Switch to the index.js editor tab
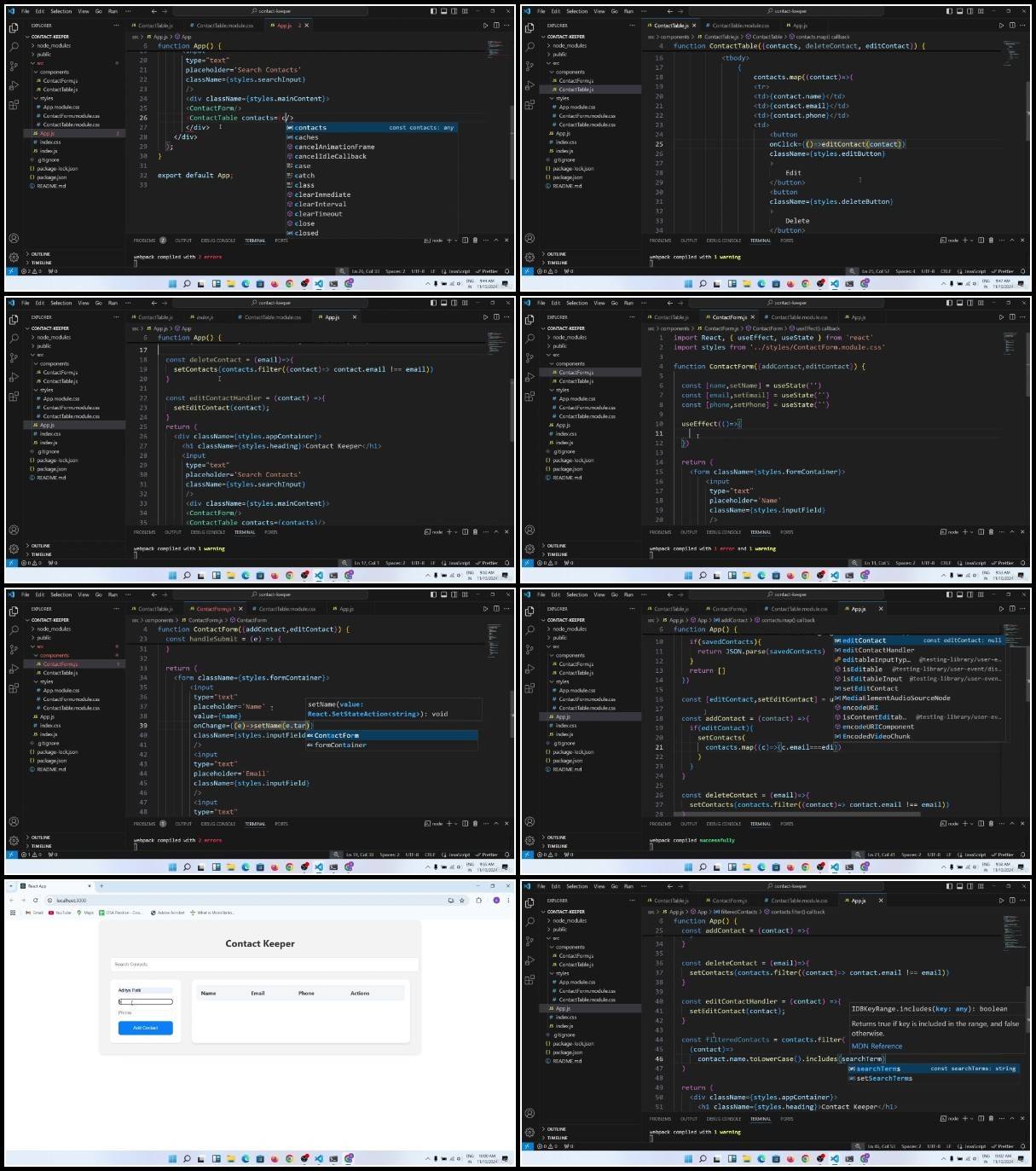 pos(205,317)
